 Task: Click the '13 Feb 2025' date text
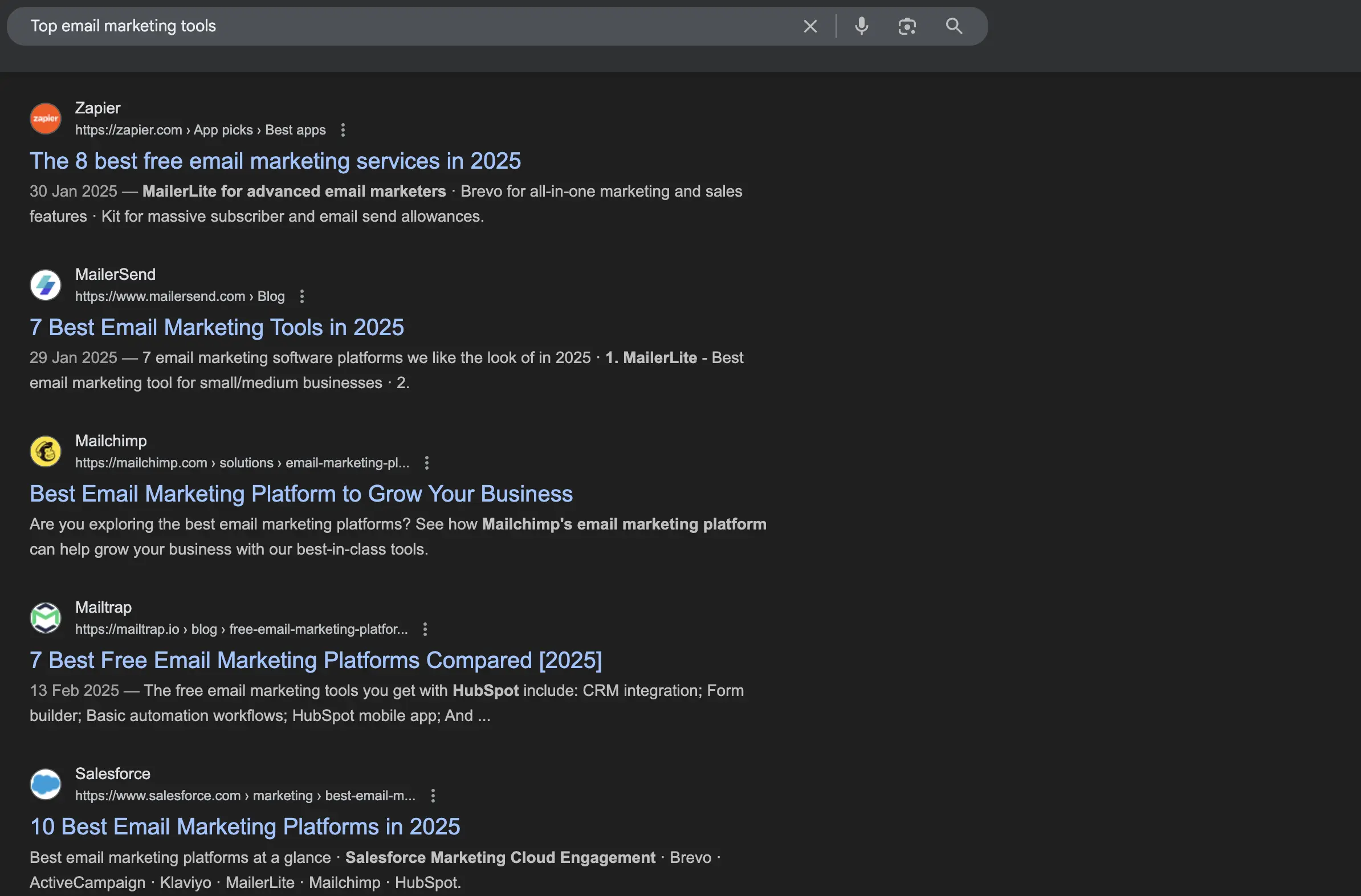tap(74, 690)
